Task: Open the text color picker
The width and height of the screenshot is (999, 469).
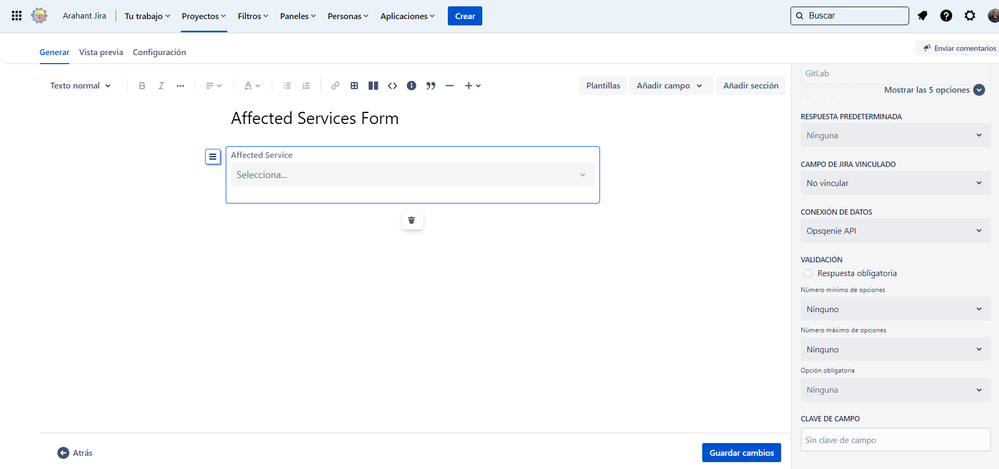Action: [252, 85]
